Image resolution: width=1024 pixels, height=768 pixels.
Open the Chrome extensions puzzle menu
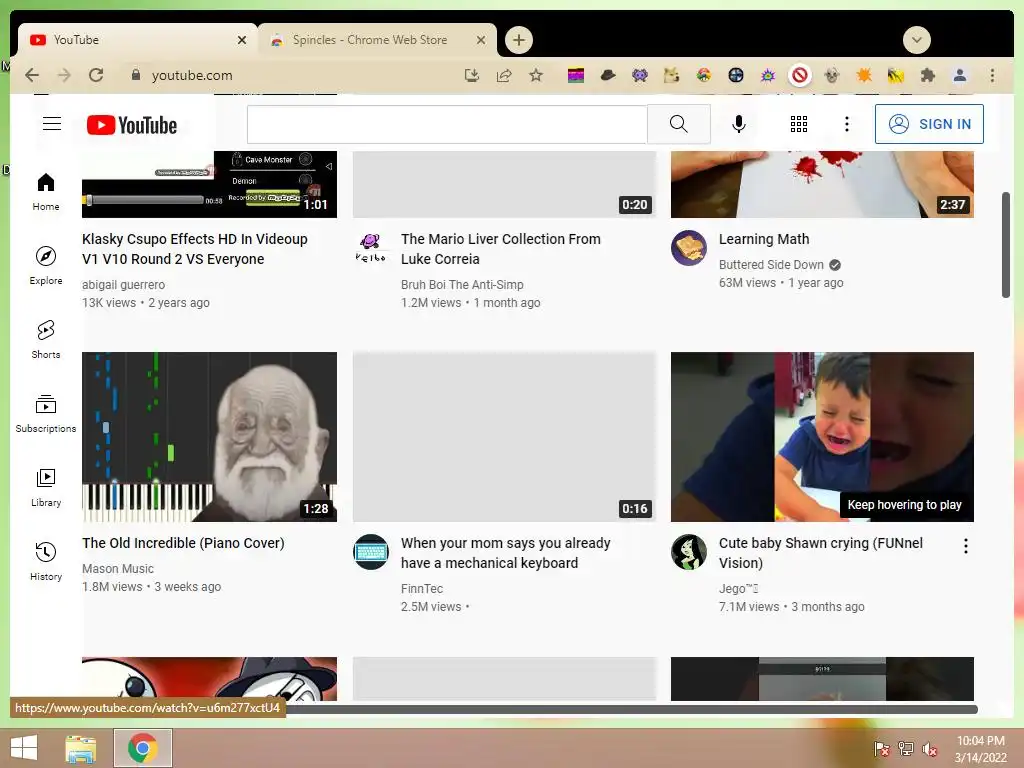pyautogui.click(x=927, y=75)
